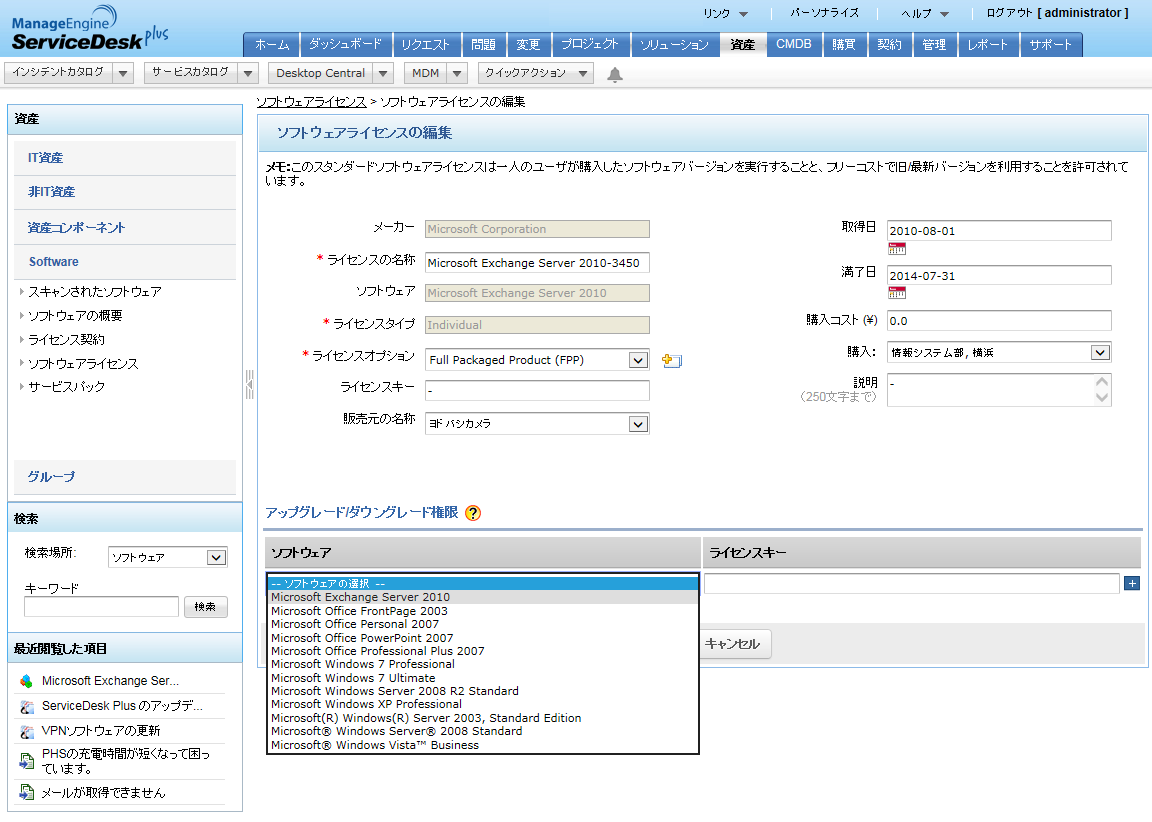
Task: Click キーワード search field
Action: click(101, 607)
